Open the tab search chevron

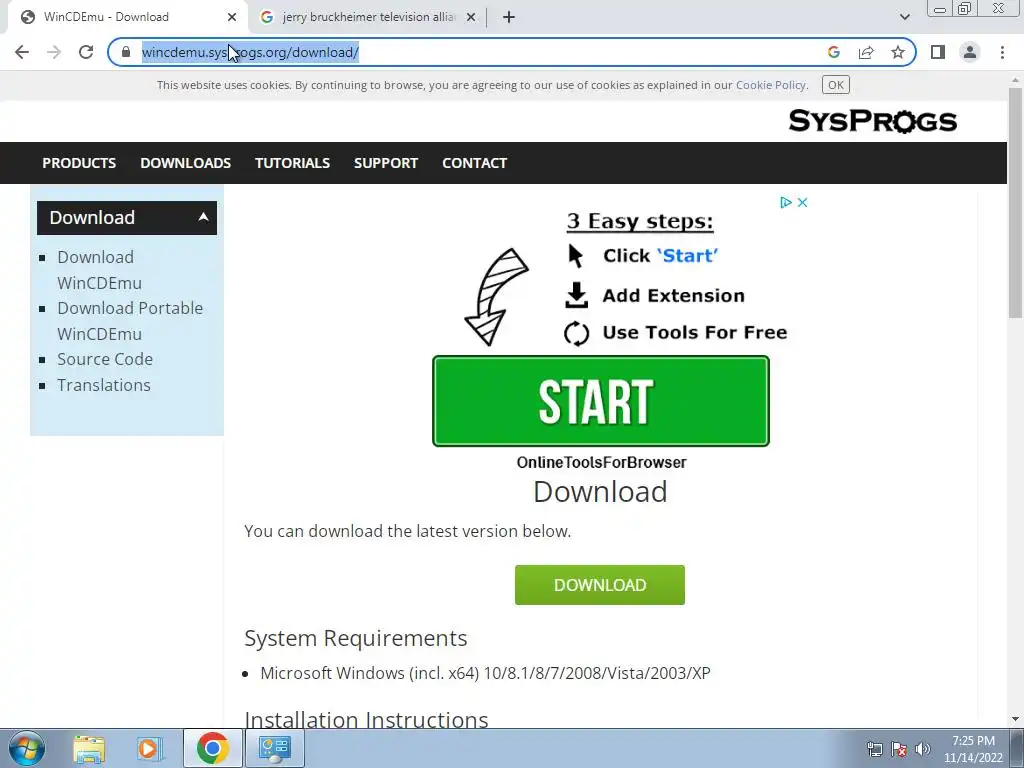tap(904, 17)
